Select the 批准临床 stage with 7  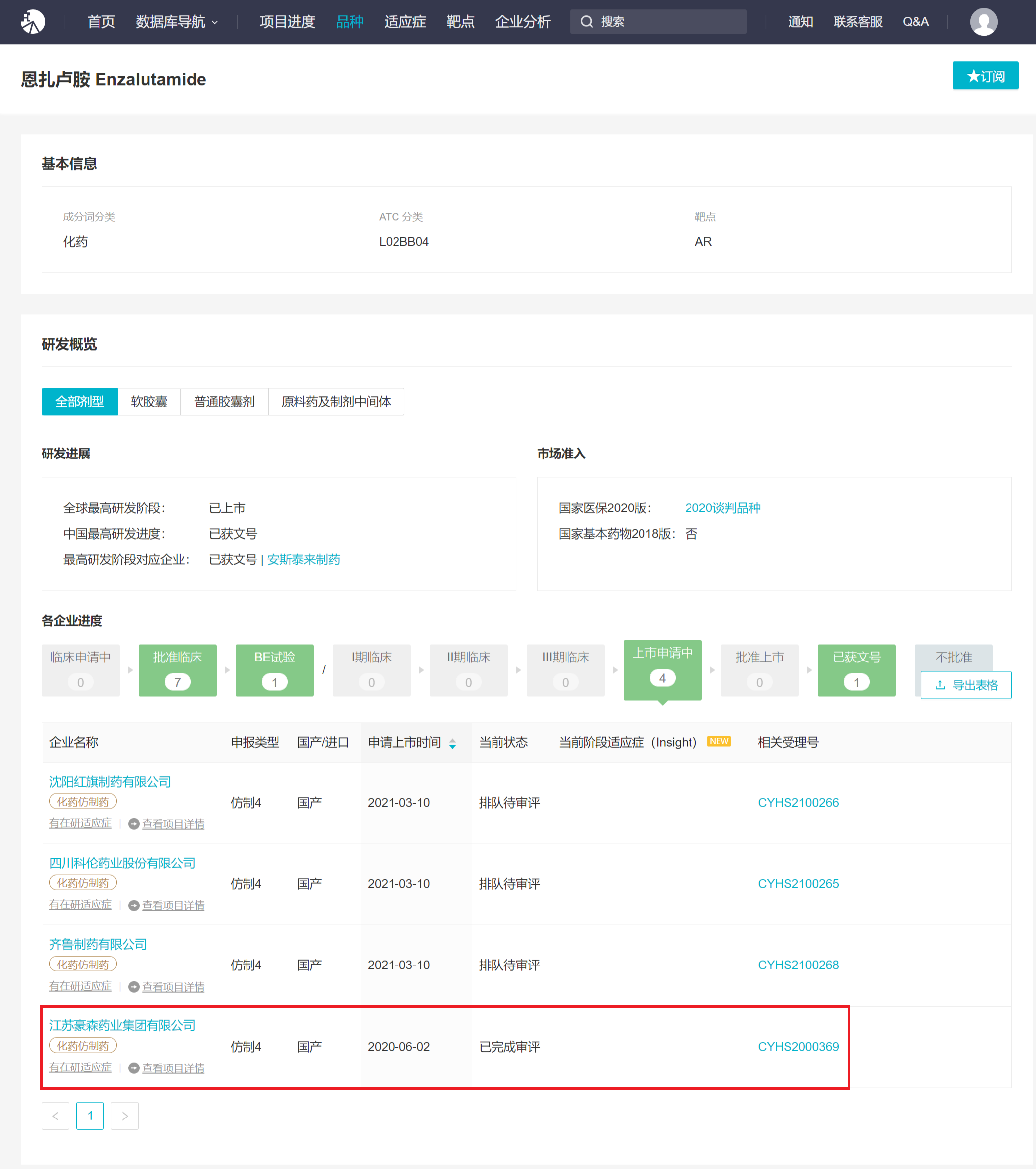(x=177, y=670)
